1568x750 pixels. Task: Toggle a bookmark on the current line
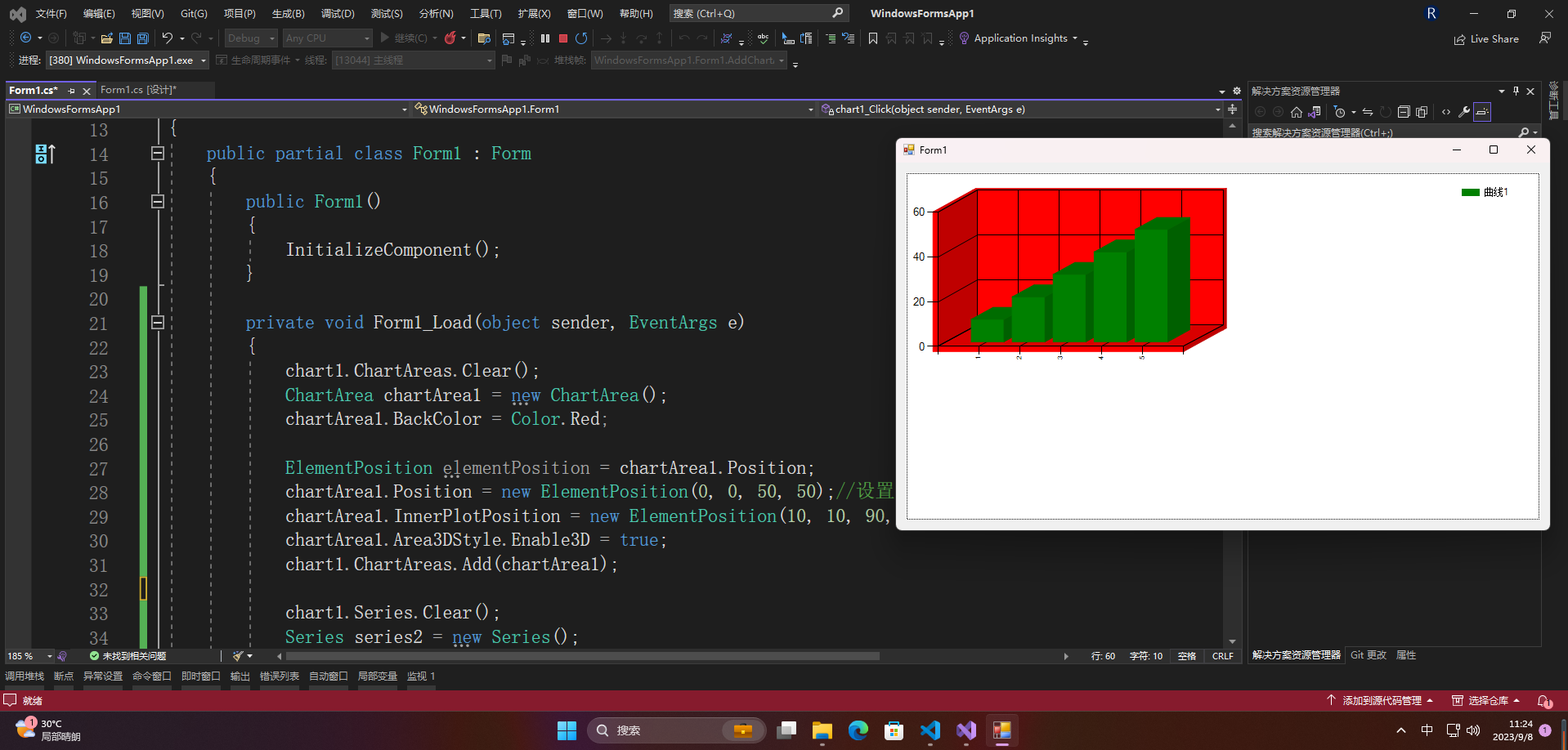(x=873, y=38)
